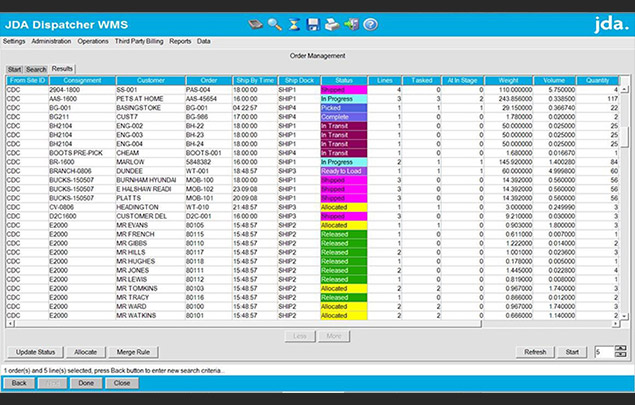Viewport: 635px width, 405px height.
Task: Select the MR TOMKINS customer cell
Action: point(151,288)
